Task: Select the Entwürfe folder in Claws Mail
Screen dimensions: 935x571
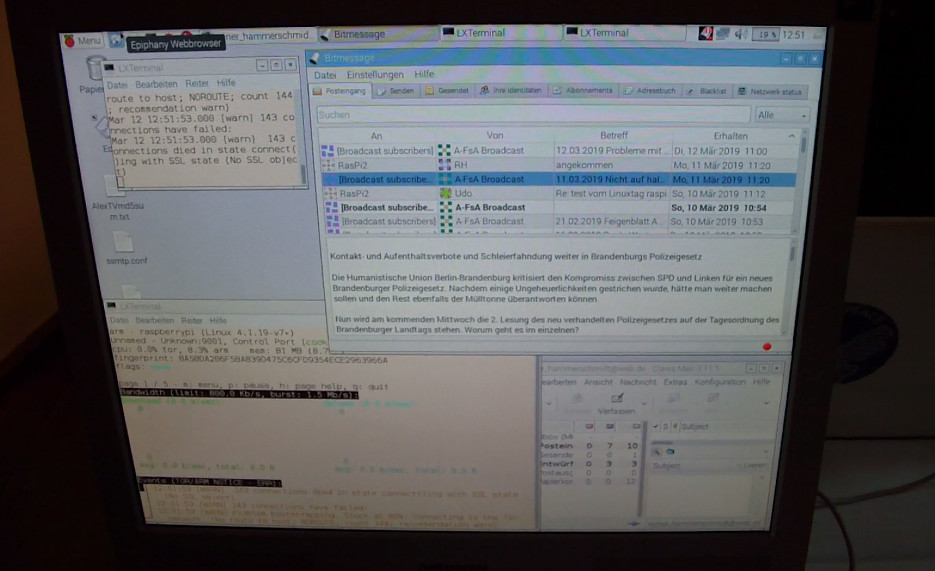Action: pyautogui.click(x=590, y=464)
